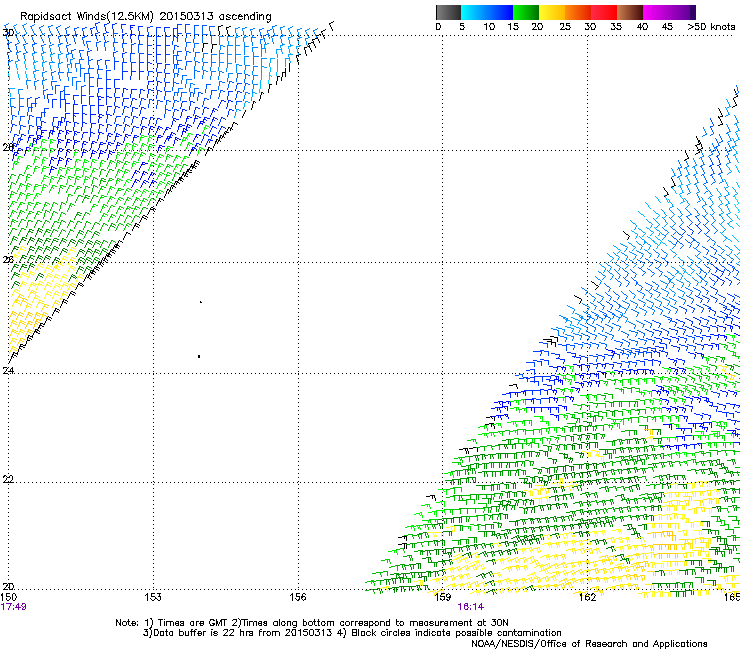The width and height of the screenshot is (740, 650).
Task: Click the longitude label 150
Action: coord(8,597)
